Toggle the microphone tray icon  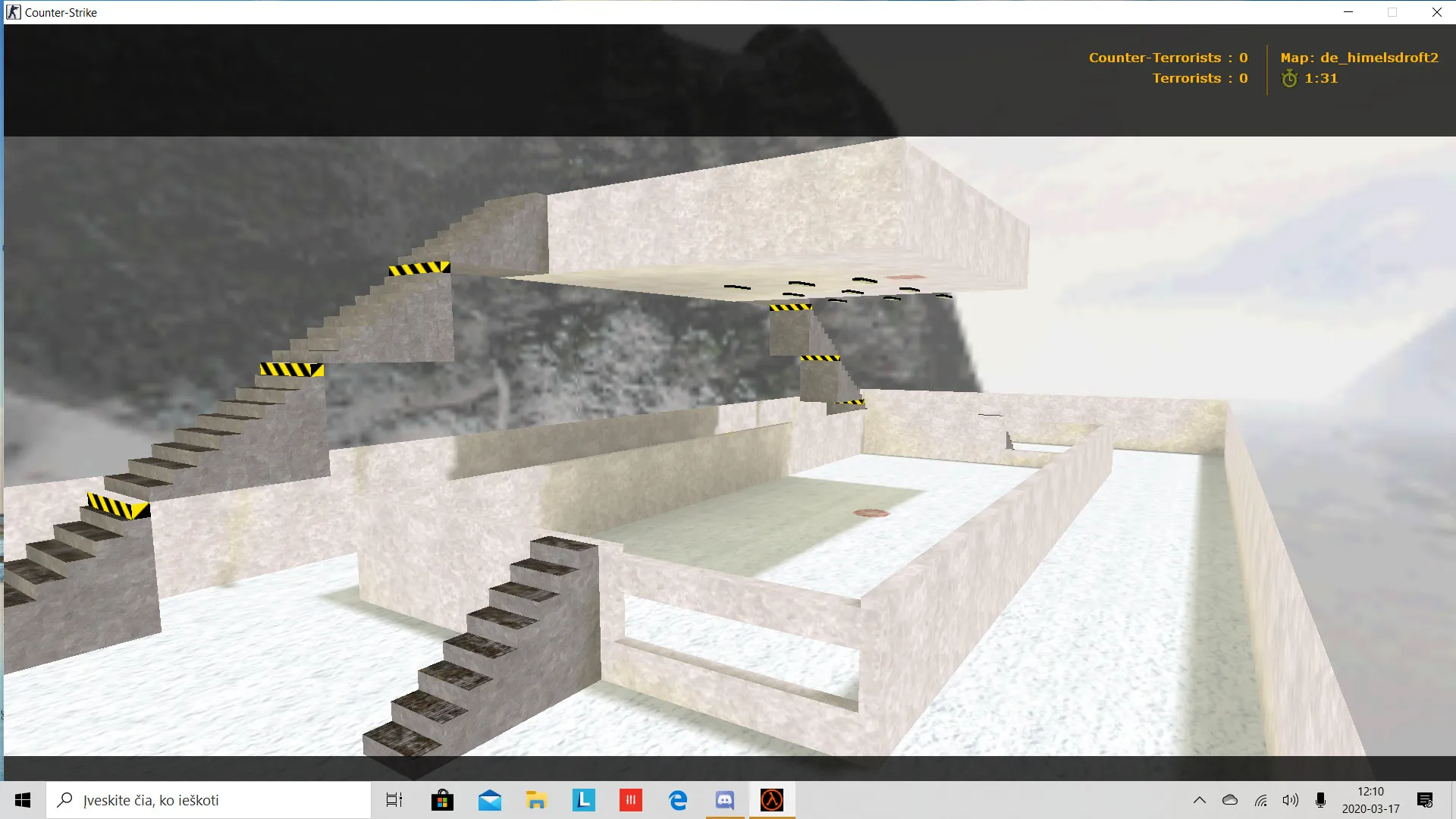(x=1320, y=800)
